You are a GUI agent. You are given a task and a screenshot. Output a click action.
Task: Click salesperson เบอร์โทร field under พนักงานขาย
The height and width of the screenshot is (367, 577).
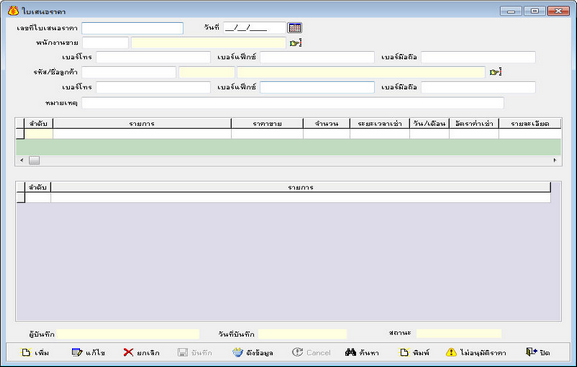pyautogui.click(x=153, y=57)
